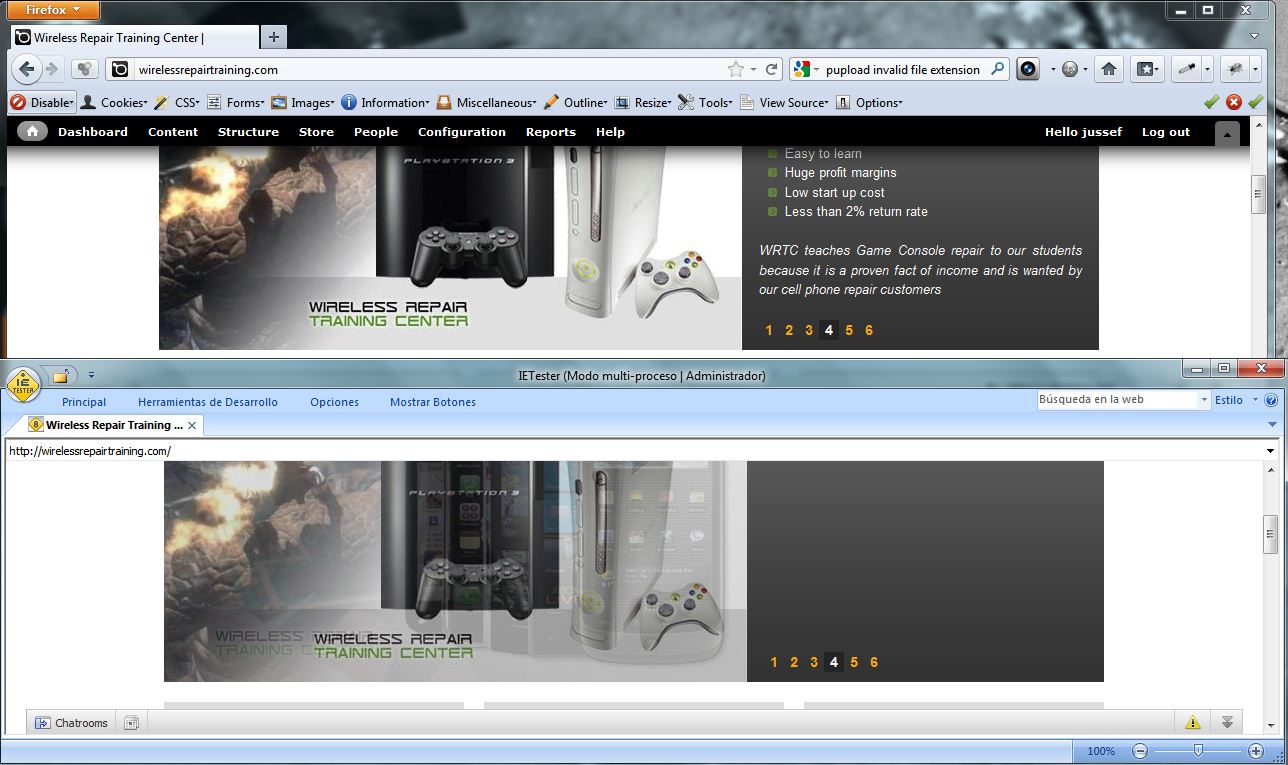Image resolution: width=1288 pixels, height=765 pixels.
Task: Open the Estilo dropdown in IETester
Action: (1236, 400)
